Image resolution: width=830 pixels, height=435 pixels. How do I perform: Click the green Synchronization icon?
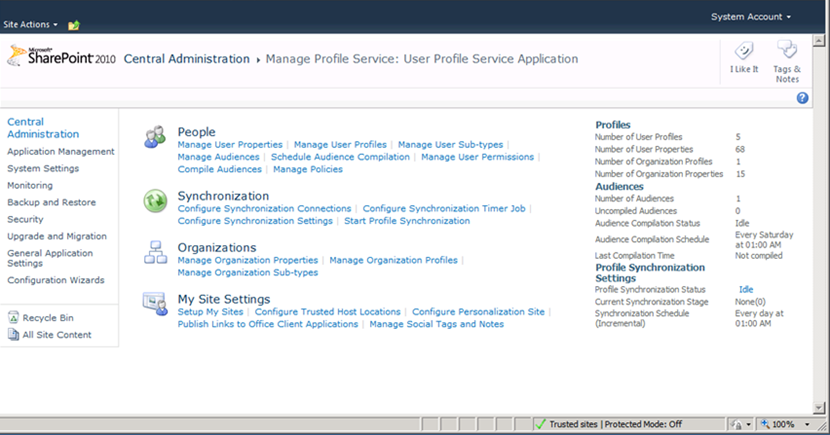(155, 201)
